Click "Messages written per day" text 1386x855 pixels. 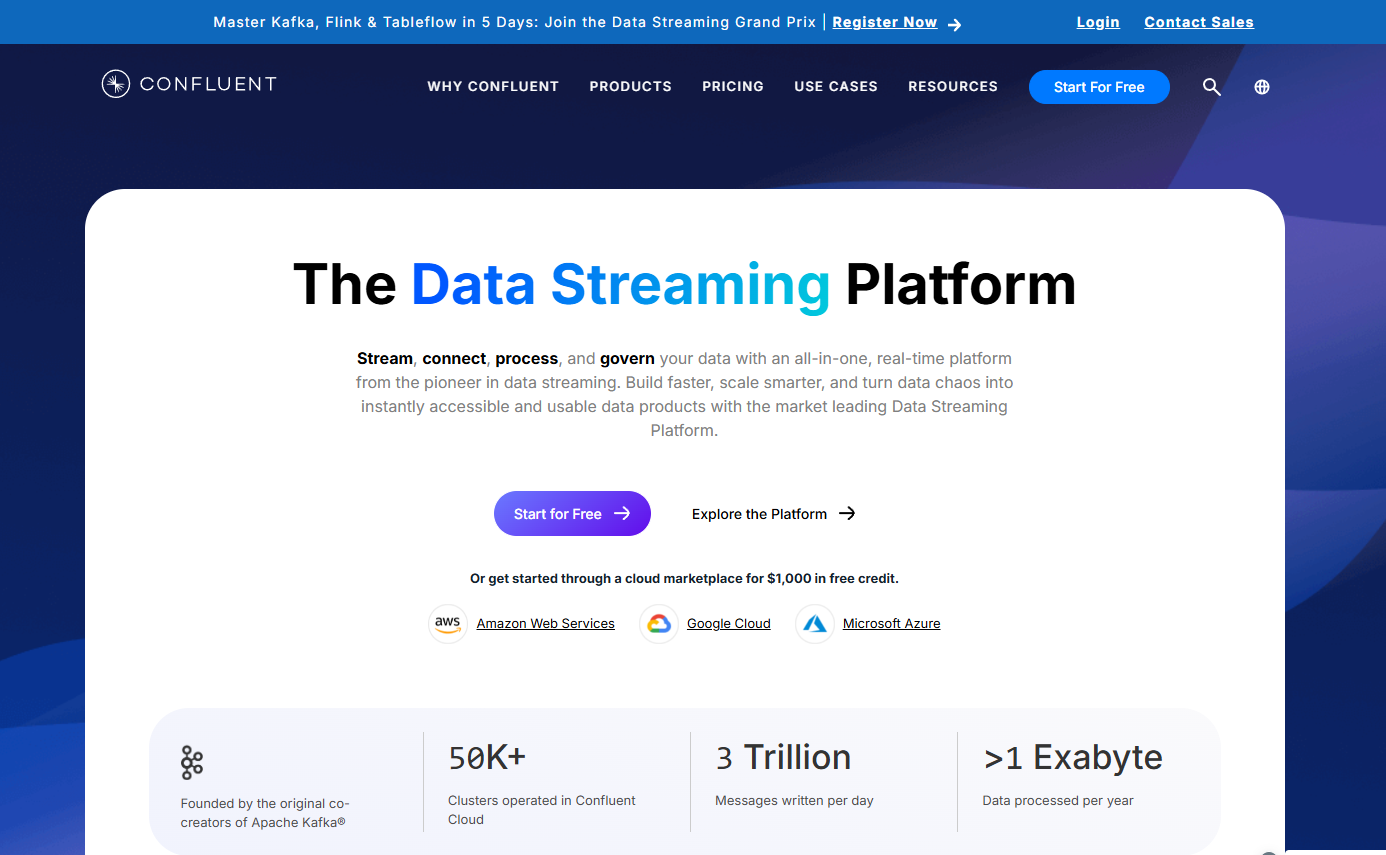[794, 801]
